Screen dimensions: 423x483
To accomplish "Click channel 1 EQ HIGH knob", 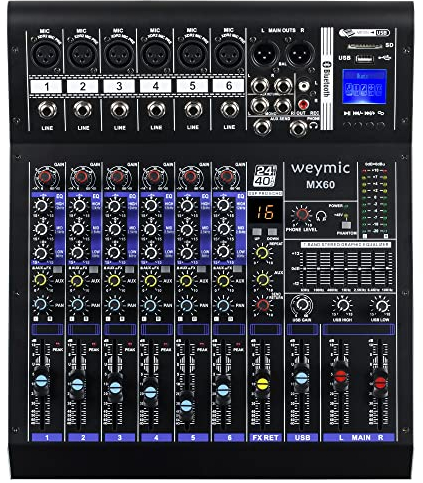I will tap(41, 206).
